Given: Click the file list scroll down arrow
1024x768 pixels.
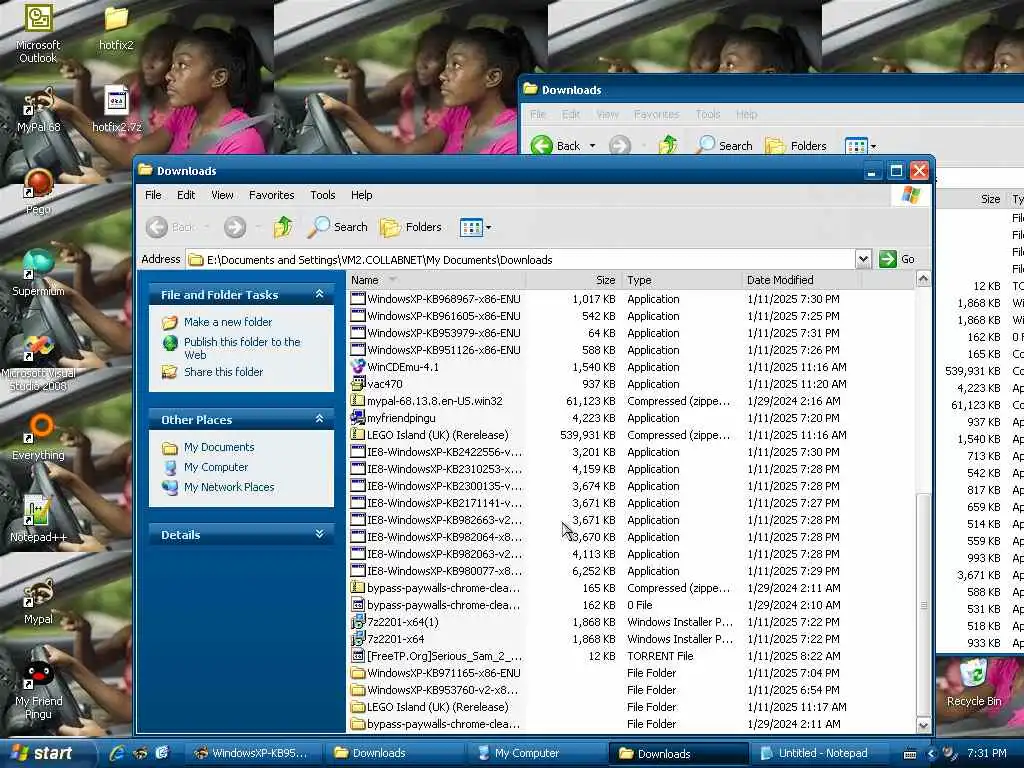Looking at the screenshot, I should (x=923, y=725).
